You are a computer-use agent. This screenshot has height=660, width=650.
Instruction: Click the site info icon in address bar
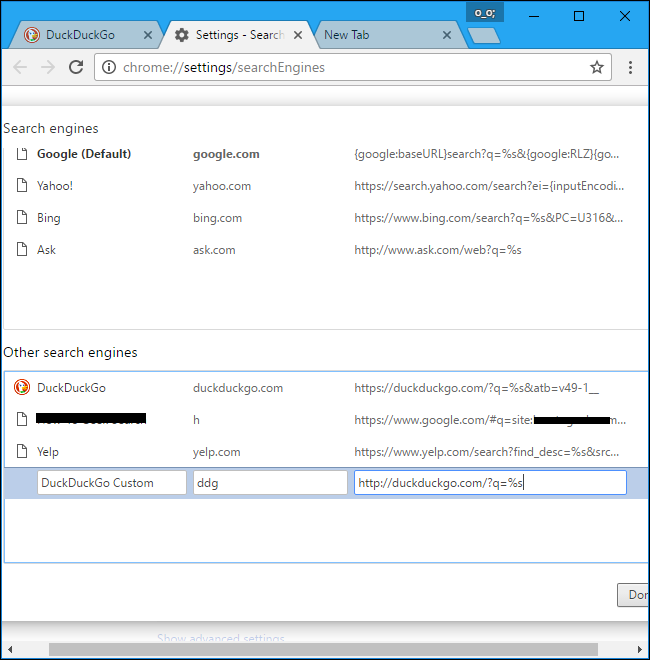click(109, 67)
